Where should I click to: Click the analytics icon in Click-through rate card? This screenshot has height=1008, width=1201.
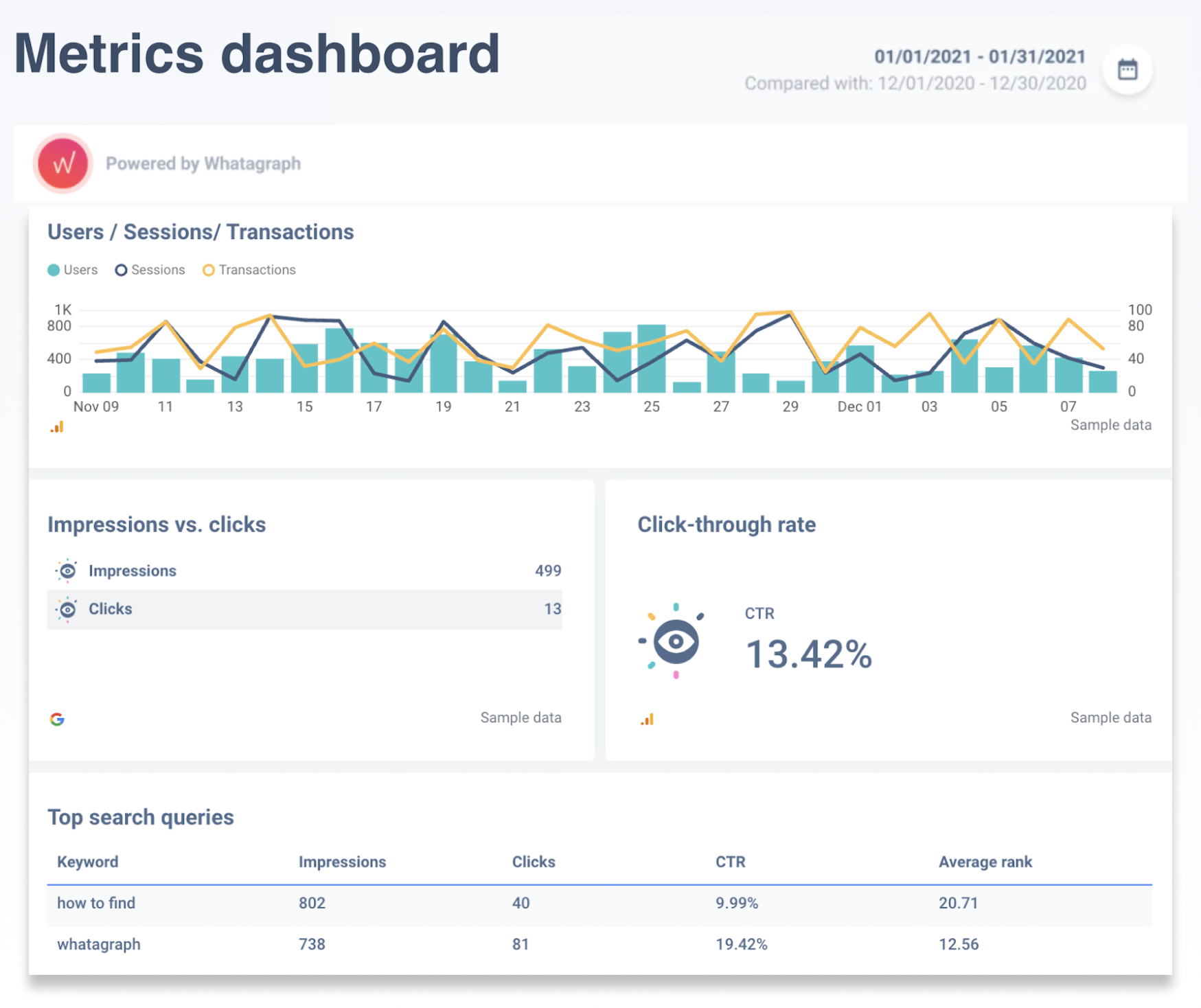(x=647, y=719)
